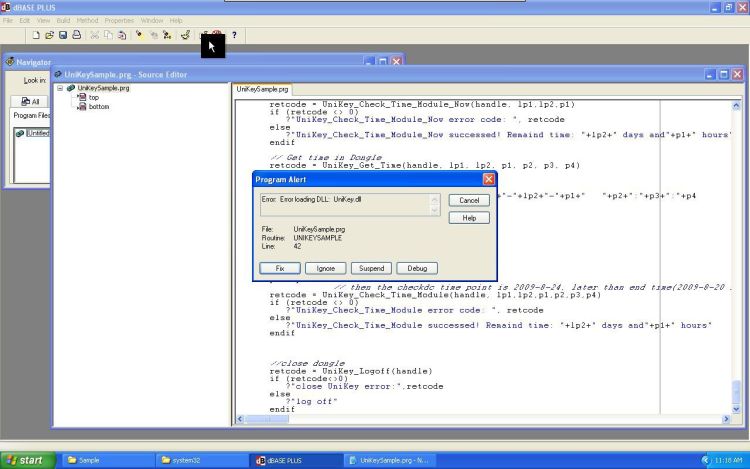Open the Help menu in menu bar
This screenshot has height=469, width=750.
pyautogui.click(x=176, y=21)
